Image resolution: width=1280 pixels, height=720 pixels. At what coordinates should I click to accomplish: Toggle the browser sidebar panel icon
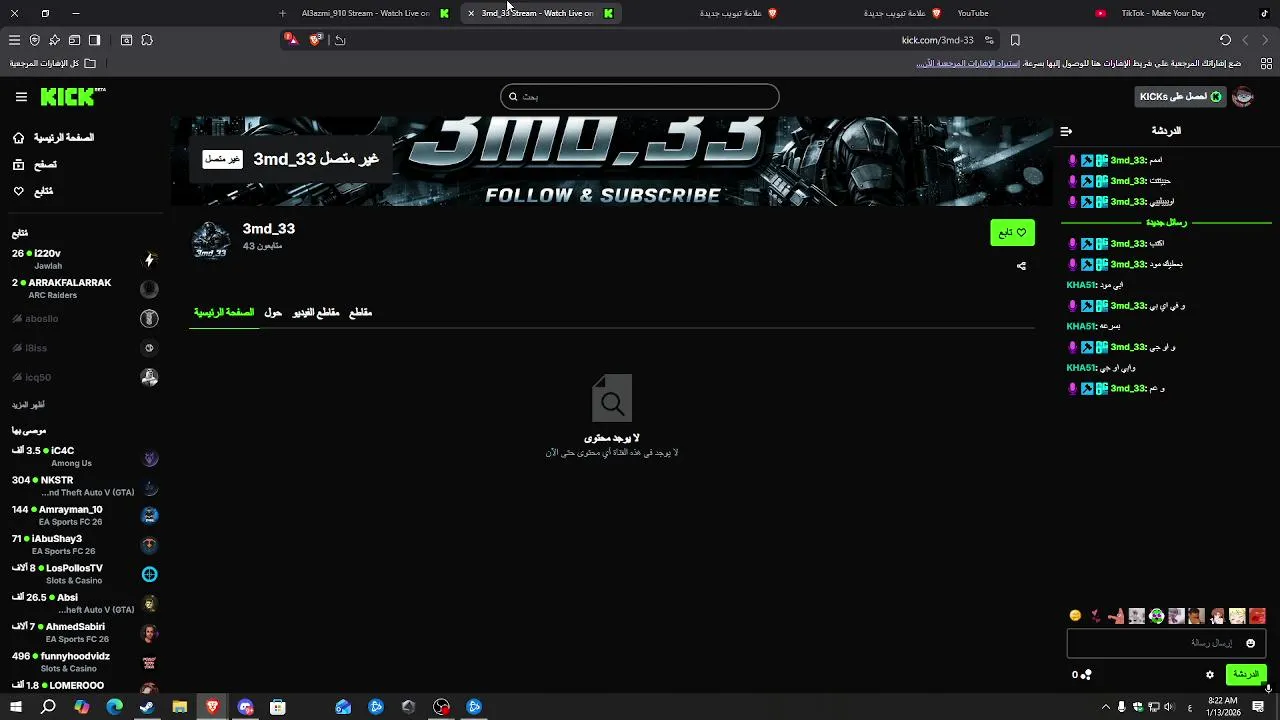pyautogui.click(x=94, y=40)
